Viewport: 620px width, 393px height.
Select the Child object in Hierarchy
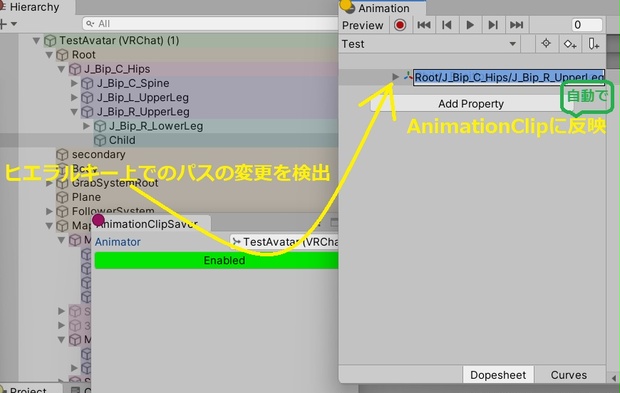pos(122,140)
